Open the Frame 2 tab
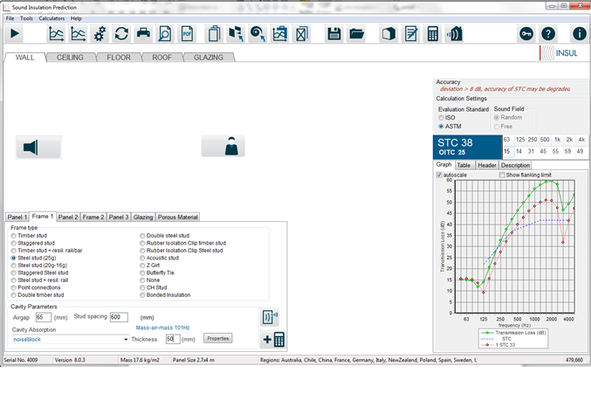This screenshot has height=395, width=591. (93, 217)
